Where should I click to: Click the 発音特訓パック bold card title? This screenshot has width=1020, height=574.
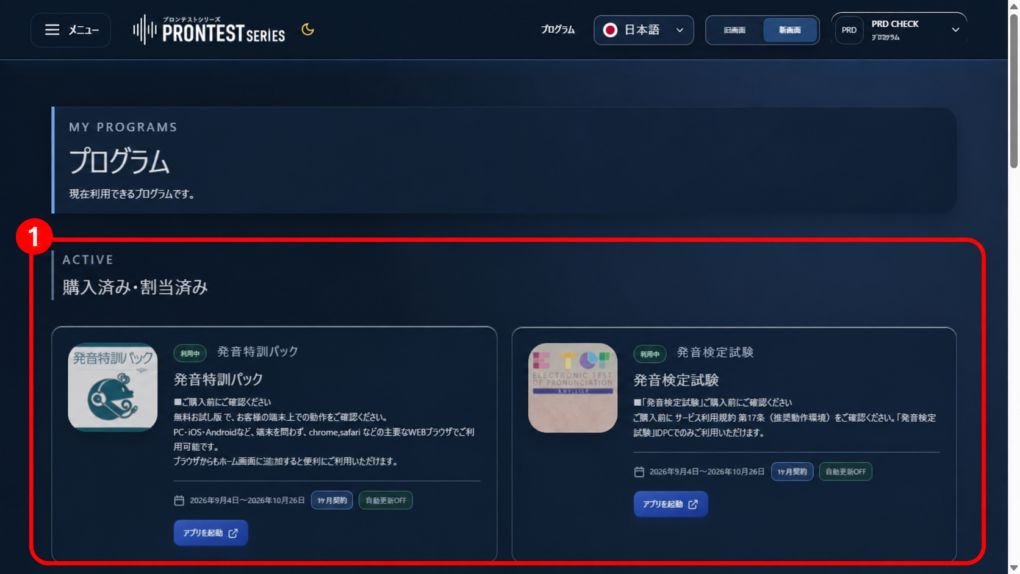click(x=218, y=379)
